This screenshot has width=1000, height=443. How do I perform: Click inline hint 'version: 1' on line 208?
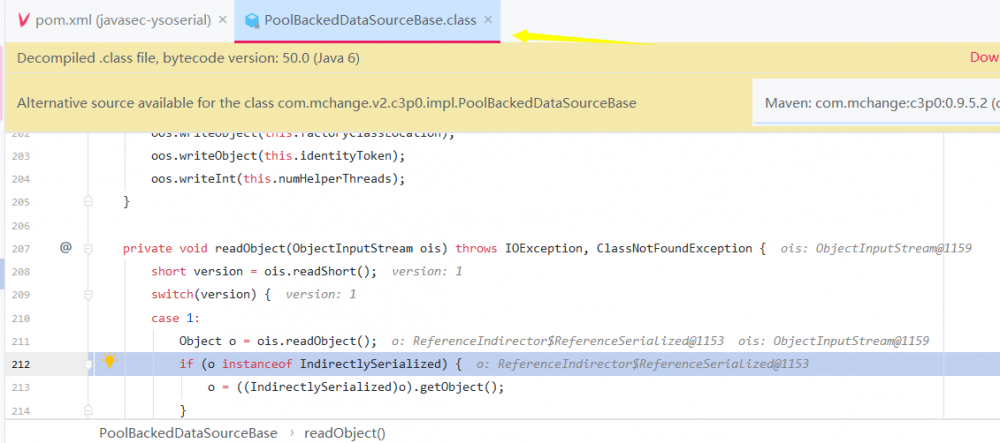pyautogui.click(x=427, y=271)
